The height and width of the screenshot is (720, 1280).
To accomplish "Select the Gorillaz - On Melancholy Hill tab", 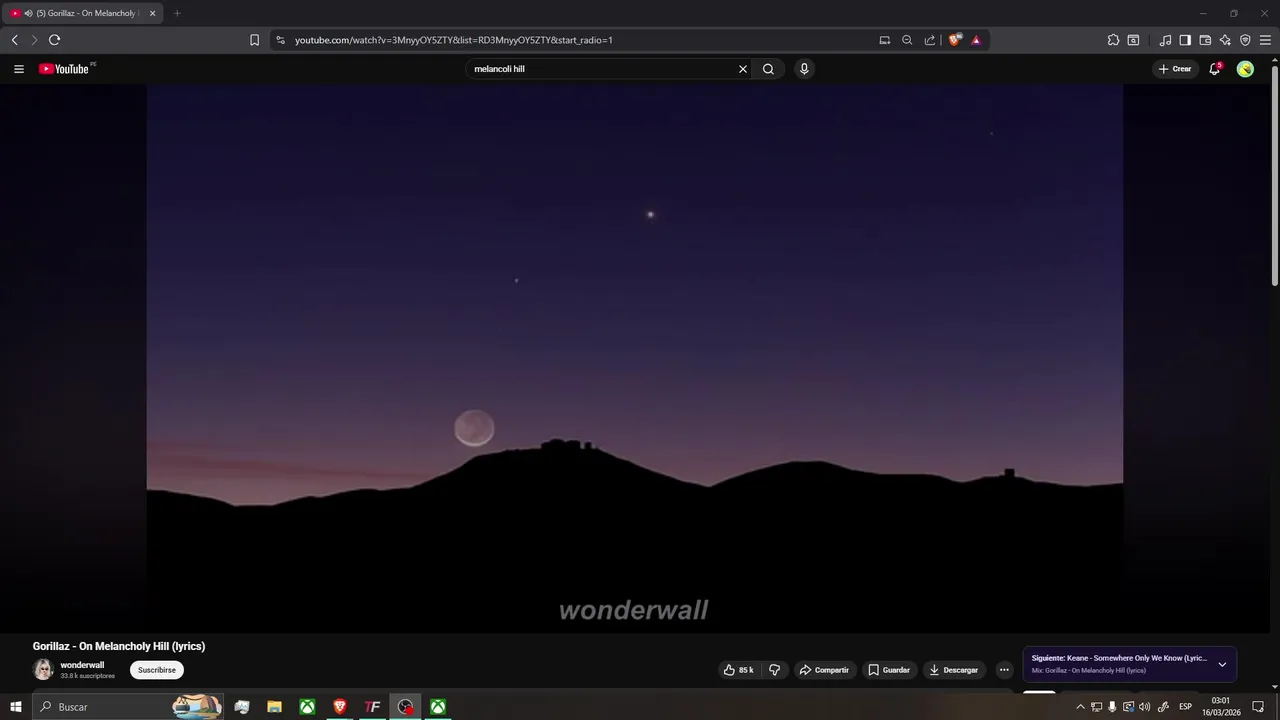I will pos(82,13).
